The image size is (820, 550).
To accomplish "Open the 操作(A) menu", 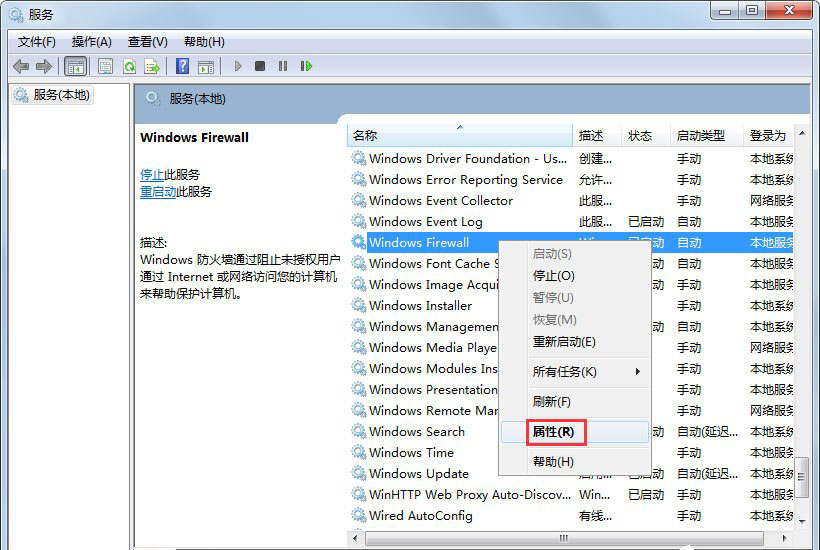I will pyautogui.click(x=92, y=42).
